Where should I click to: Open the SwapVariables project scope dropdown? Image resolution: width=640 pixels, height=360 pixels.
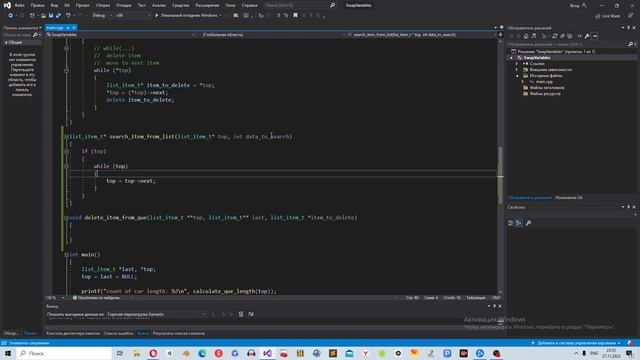pyautogui.click(x=121, y=35)
